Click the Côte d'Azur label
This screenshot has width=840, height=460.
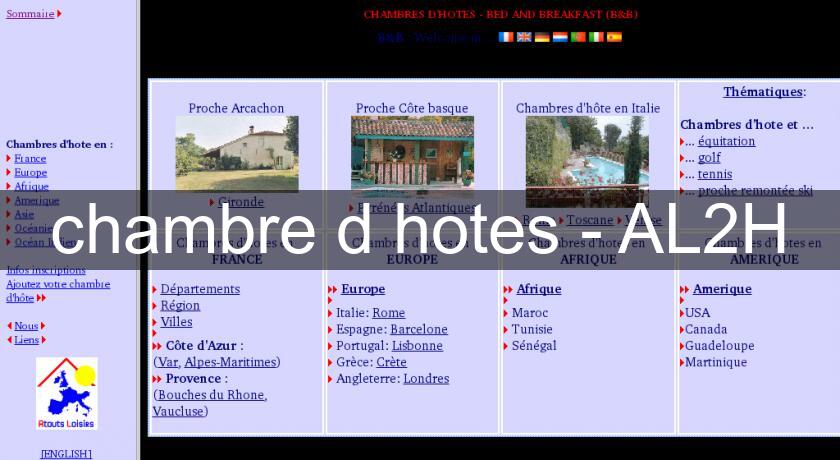pyautogui.click(x=201, y=346)
